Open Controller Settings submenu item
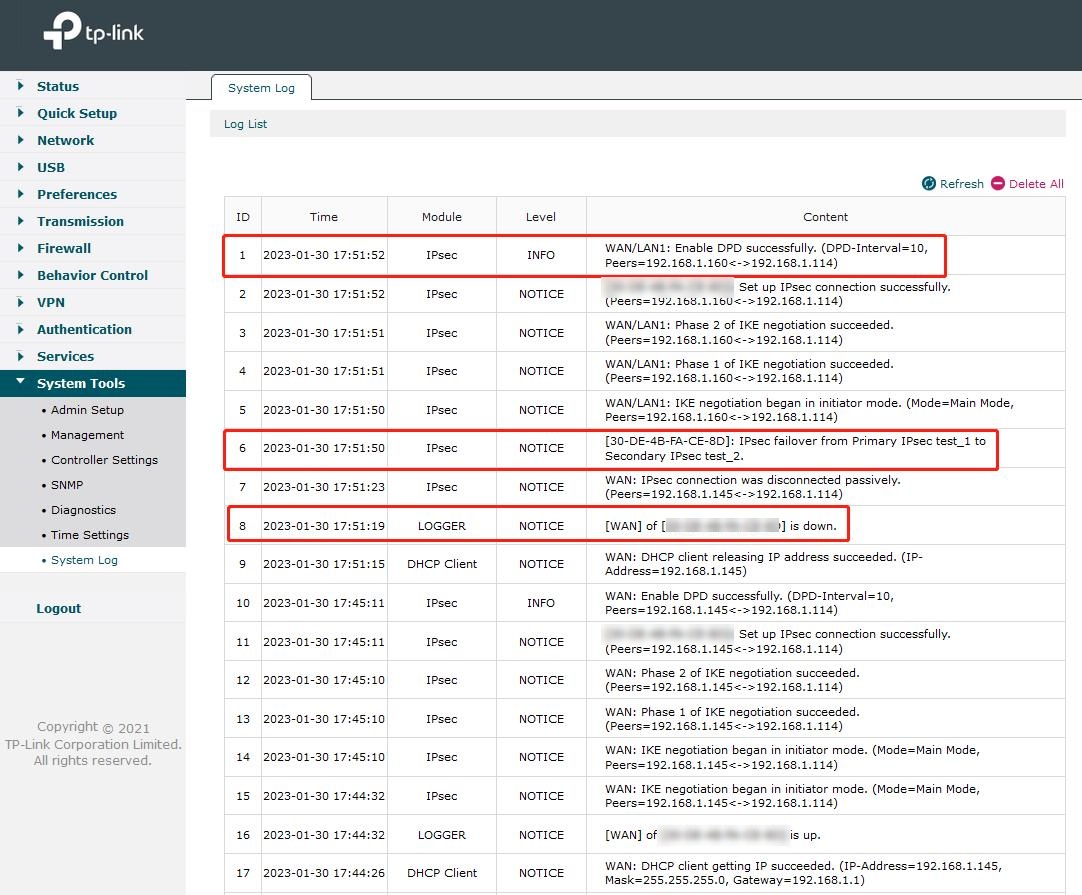Viewport: 1082px width, 895px height. pyautogui.click(x=104, y=460)
